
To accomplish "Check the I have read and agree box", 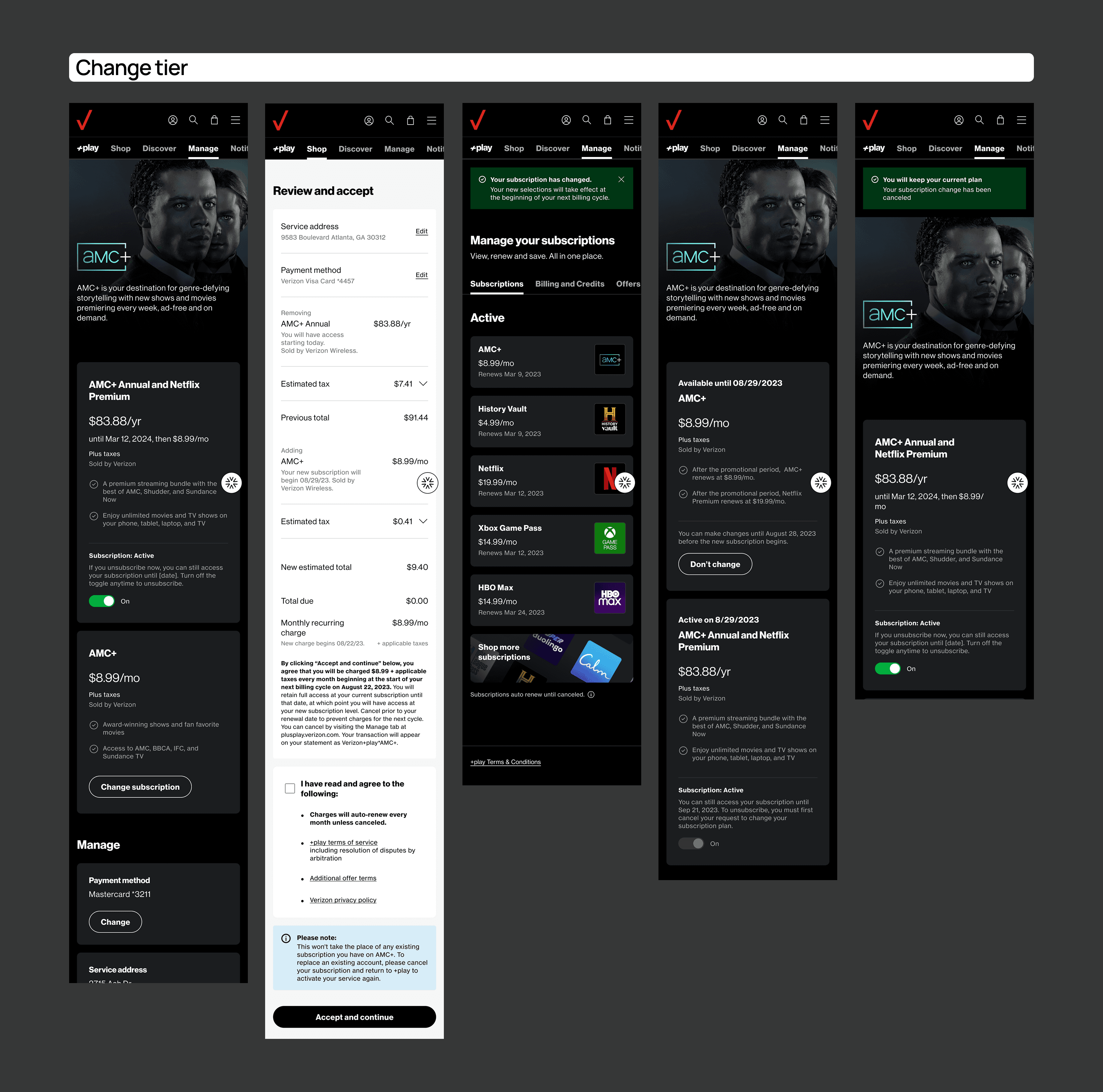I will [290, 788].
